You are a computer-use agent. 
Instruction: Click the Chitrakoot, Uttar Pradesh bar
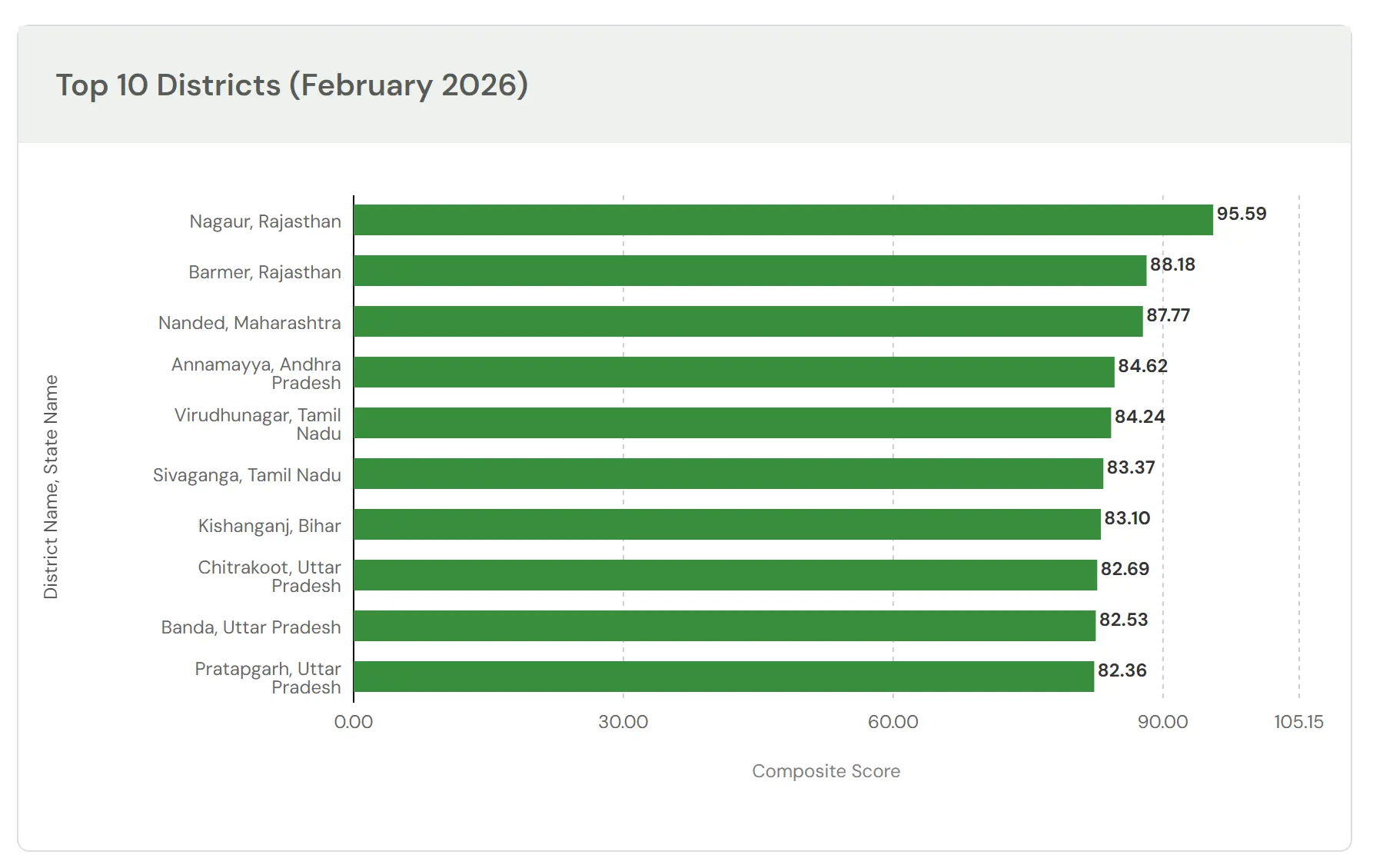pyautogui.click(x=725, y=575)
